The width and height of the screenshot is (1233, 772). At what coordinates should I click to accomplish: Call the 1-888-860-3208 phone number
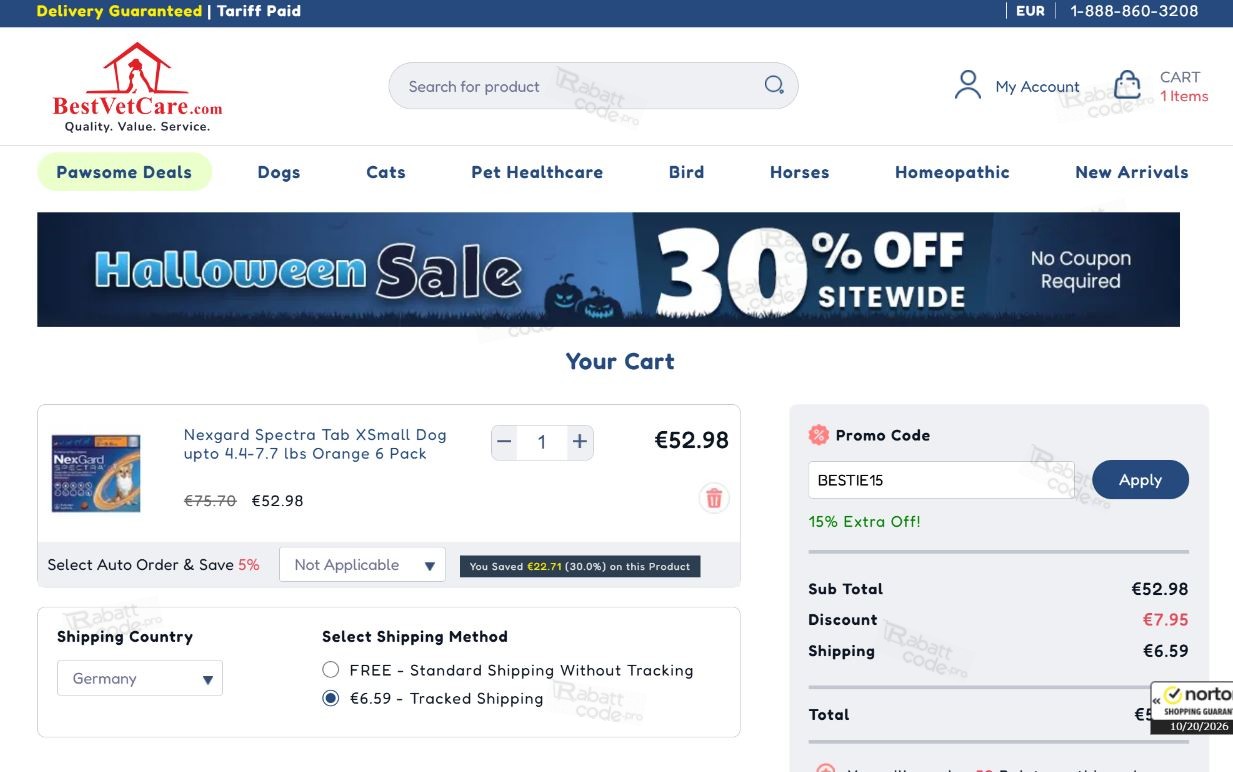tap(1134, 11)
